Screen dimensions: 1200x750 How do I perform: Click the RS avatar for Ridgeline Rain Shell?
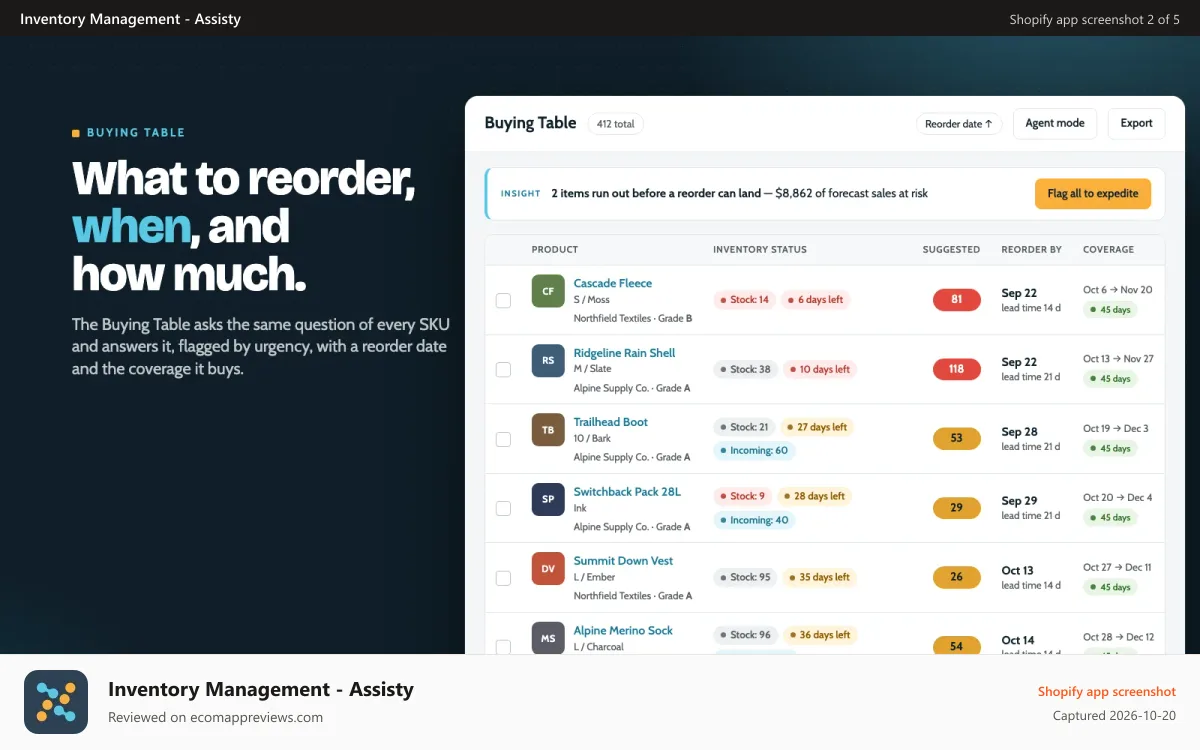point(548,361)
